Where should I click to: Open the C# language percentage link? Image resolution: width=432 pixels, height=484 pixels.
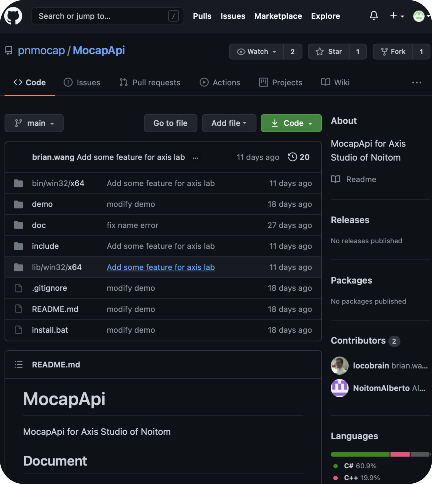tap(355, 466)
